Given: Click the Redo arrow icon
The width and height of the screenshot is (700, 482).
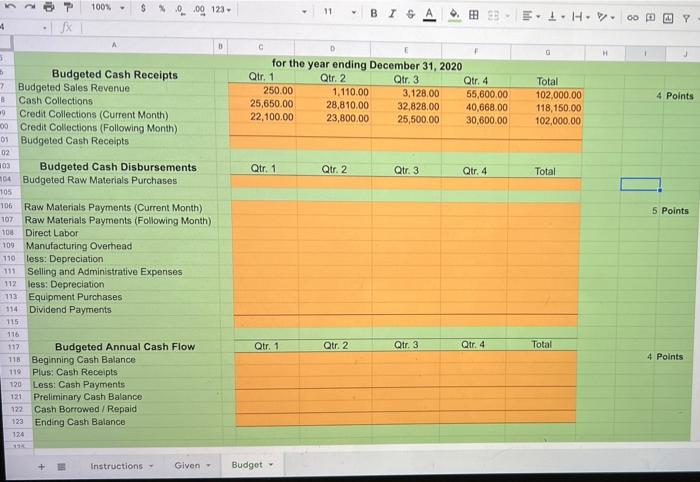Looking at the screenshot, I should pos(30,7).
